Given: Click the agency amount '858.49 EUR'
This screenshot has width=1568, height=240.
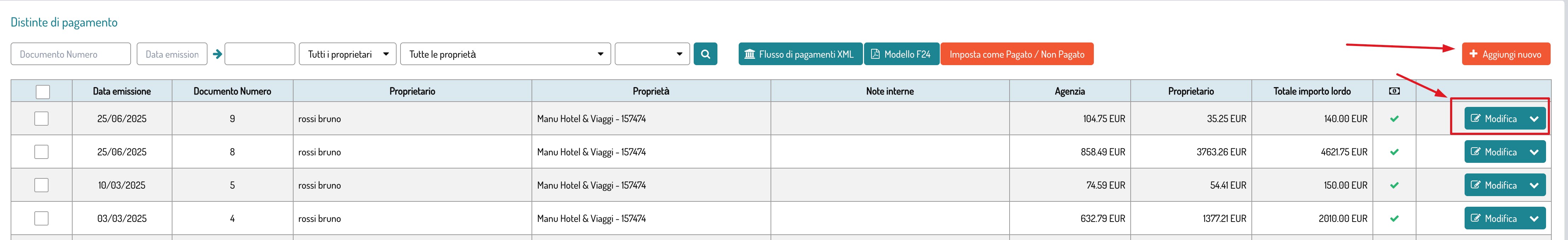Looking at the screenshot, I should click(1103, 152).
